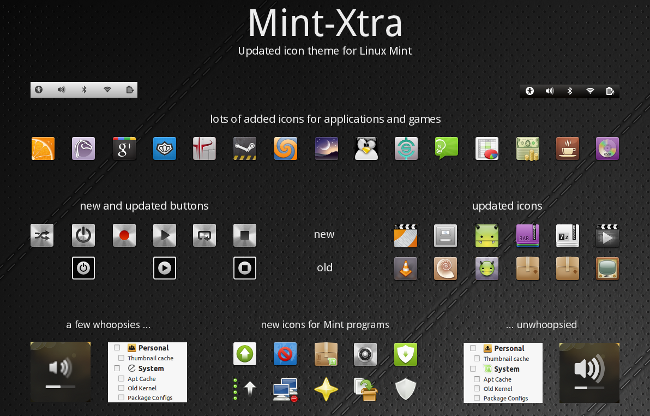Click the orange slice application icon
The width and height of the screenshot is (650, 416).
point(43,148)
